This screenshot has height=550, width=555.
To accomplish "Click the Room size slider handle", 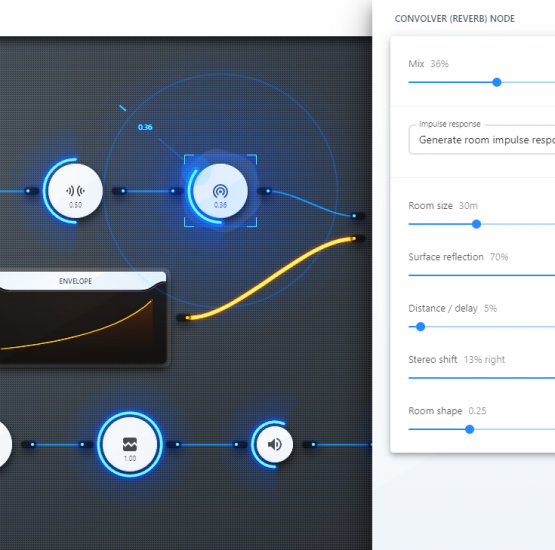I will point(476,224).
